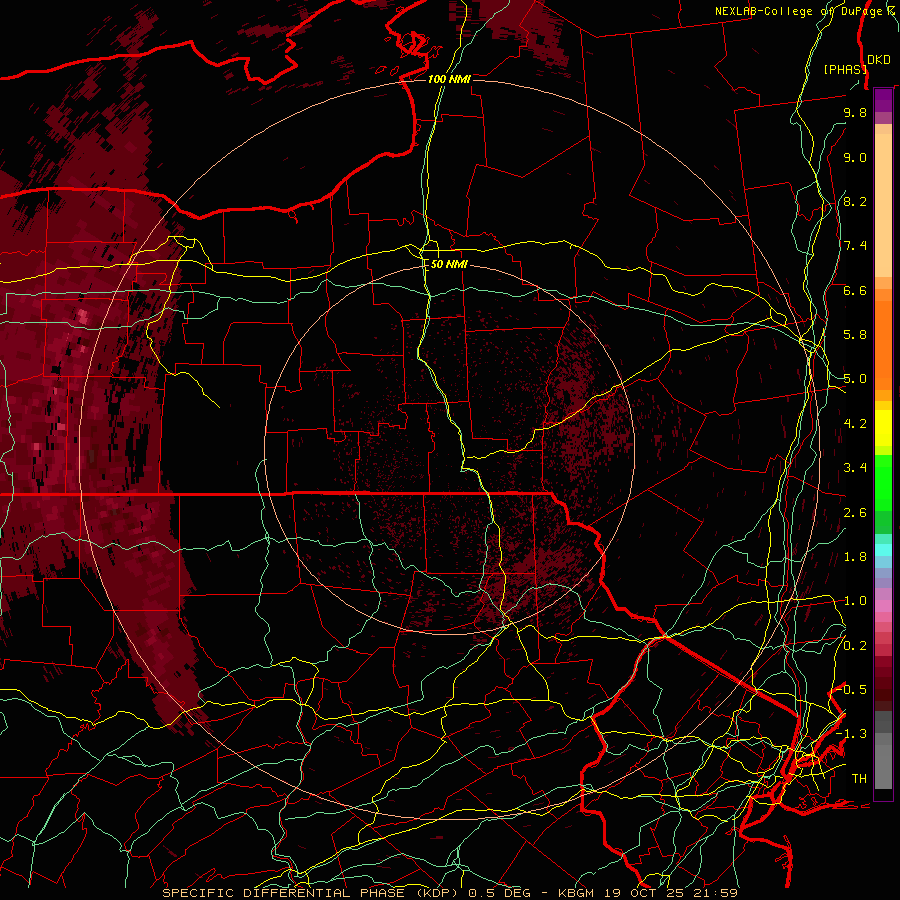This screenshot has width=900, height=900.
Task: Click the -0.5 scale value
Action: pyautogui.click(x=852, y=690)
